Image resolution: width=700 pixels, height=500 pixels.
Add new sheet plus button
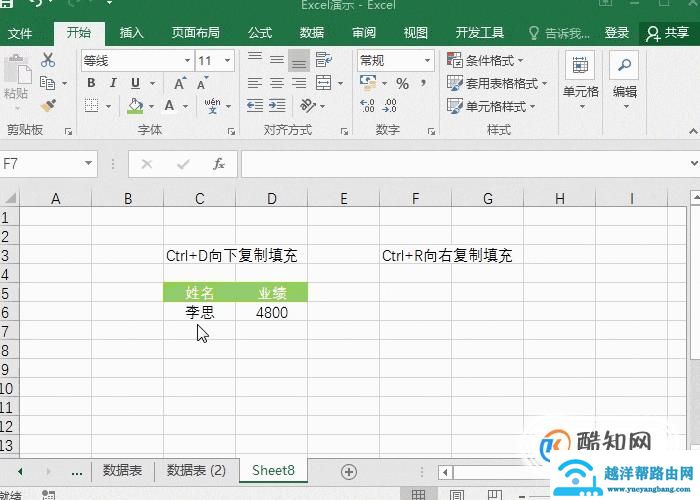tap(349, 471)
